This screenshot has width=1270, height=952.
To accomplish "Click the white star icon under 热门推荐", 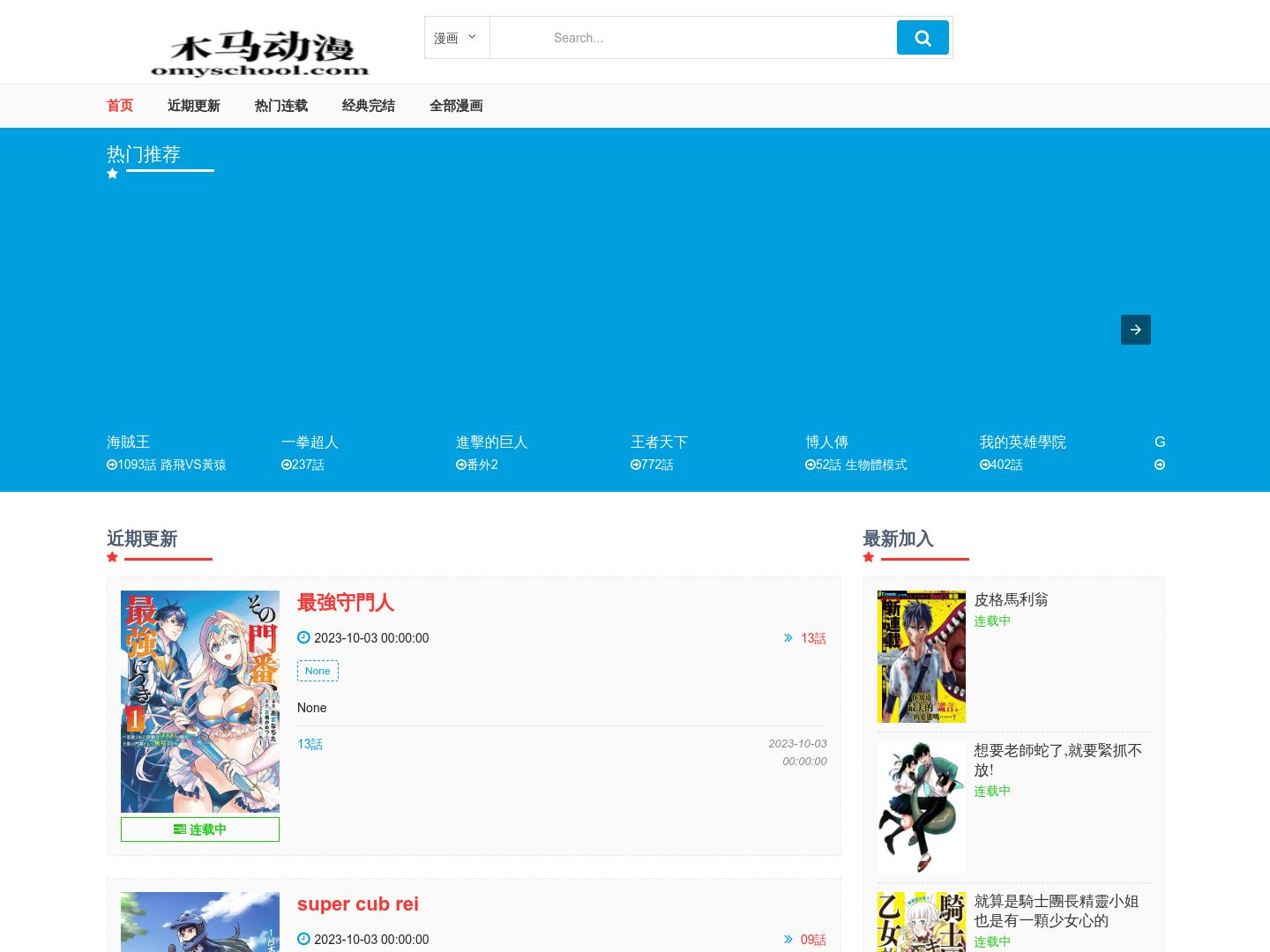I will click(112, 174).
